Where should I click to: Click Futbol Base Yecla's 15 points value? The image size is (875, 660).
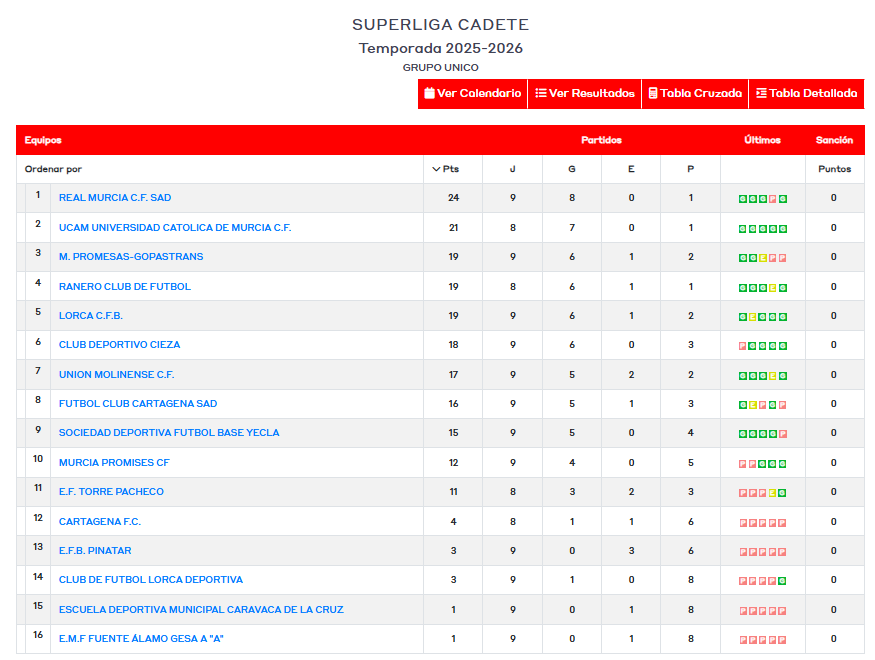tap(453, 433)
